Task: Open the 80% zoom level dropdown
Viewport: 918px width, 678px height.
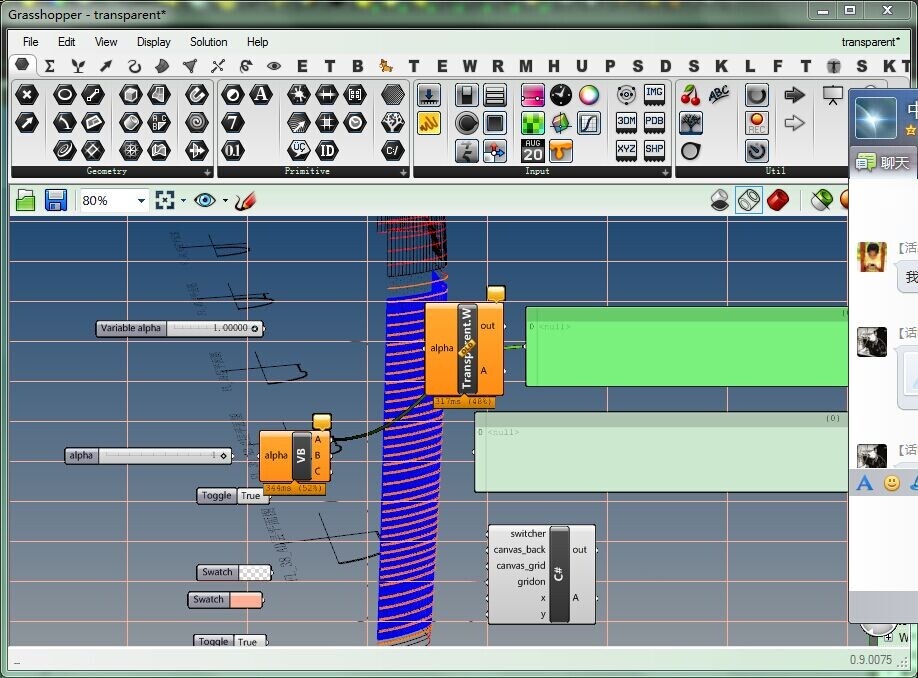Action: 141,201
